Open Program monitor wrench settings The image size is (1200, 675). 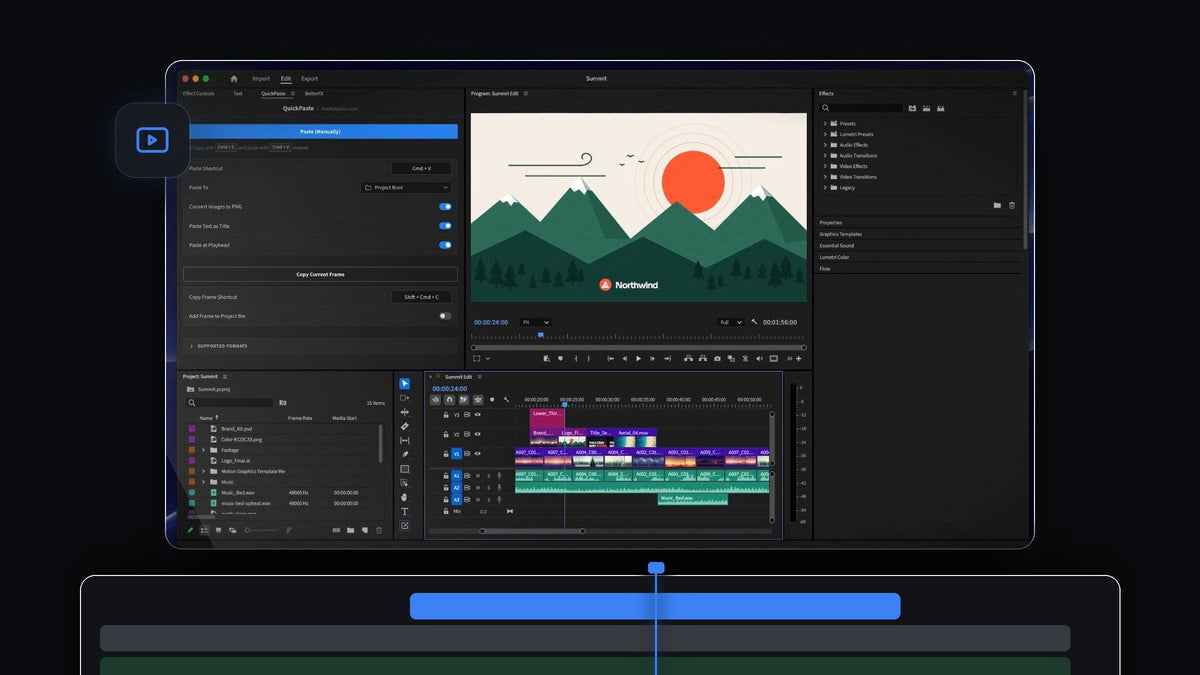tap(754, 322)
